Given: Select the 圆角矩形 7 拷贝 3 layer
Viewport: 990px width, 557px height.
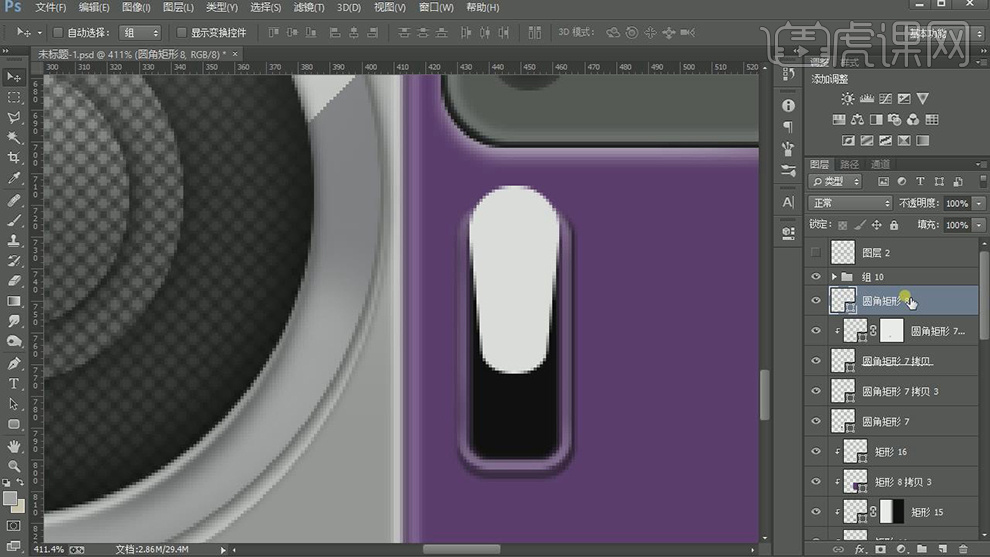Looking at the screenshot, I should point(900,391).
